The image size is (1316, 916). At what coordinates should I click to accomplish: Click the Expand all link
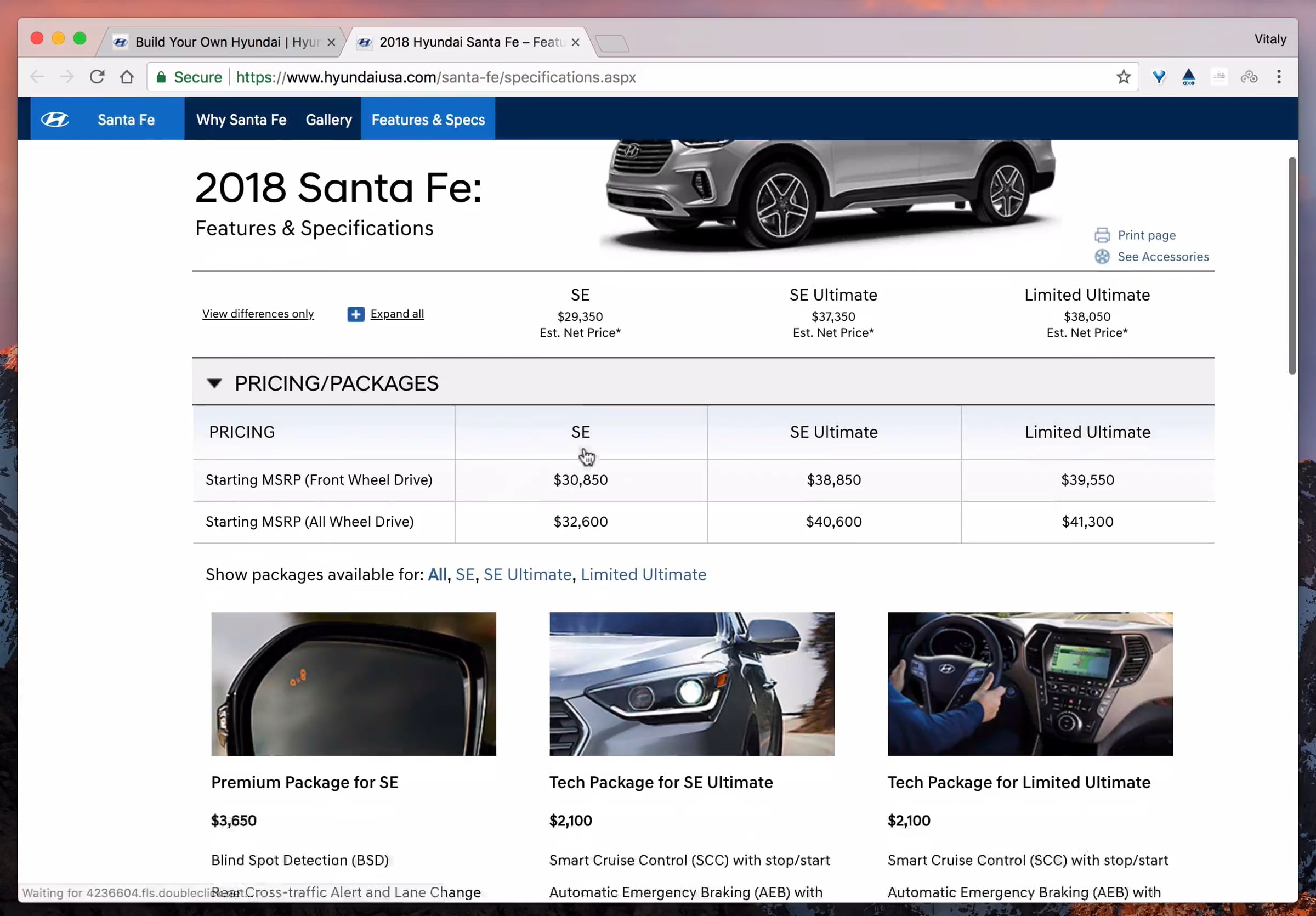[396, 314]
